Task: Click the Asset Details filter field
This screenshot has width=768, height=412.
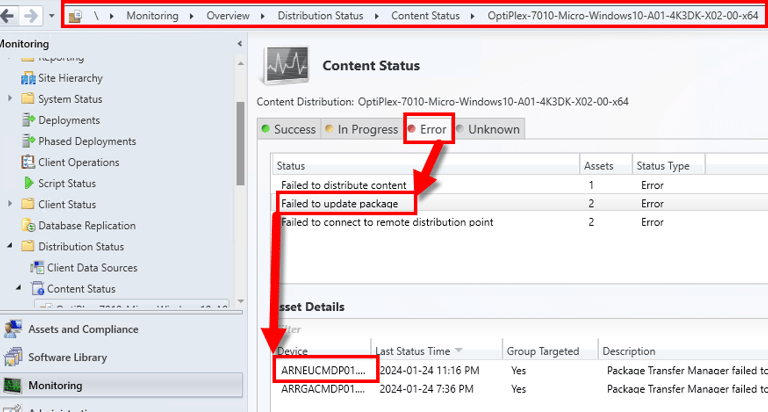Action: pyautogui.click(x=520, y=329)
